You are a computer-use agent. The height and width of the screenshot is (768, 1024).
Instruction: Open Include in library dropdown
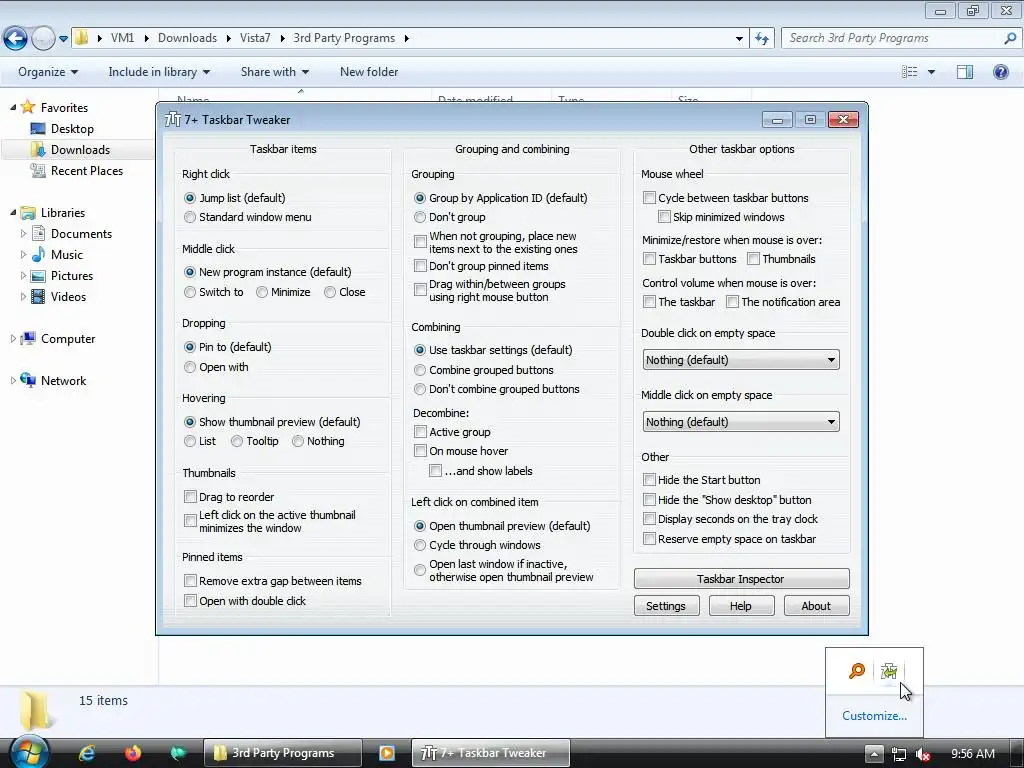pyautogui.click(x=159, y=72)
